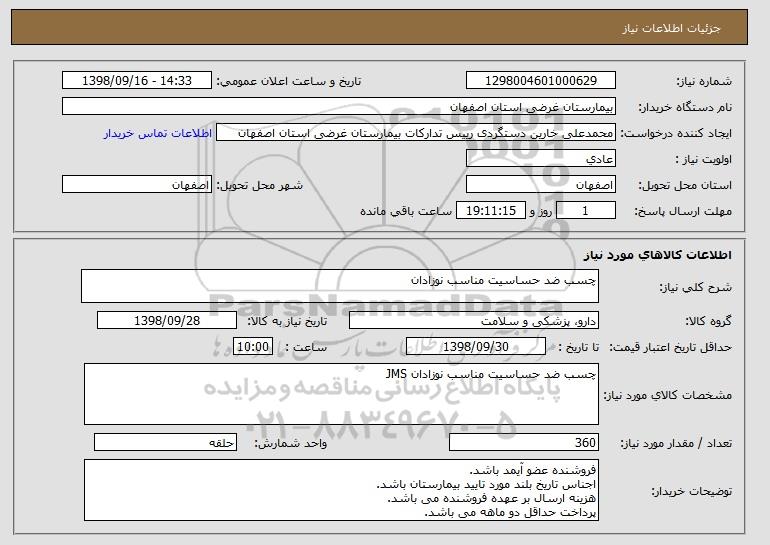Select the quantity field 360

tap(524, 442)
